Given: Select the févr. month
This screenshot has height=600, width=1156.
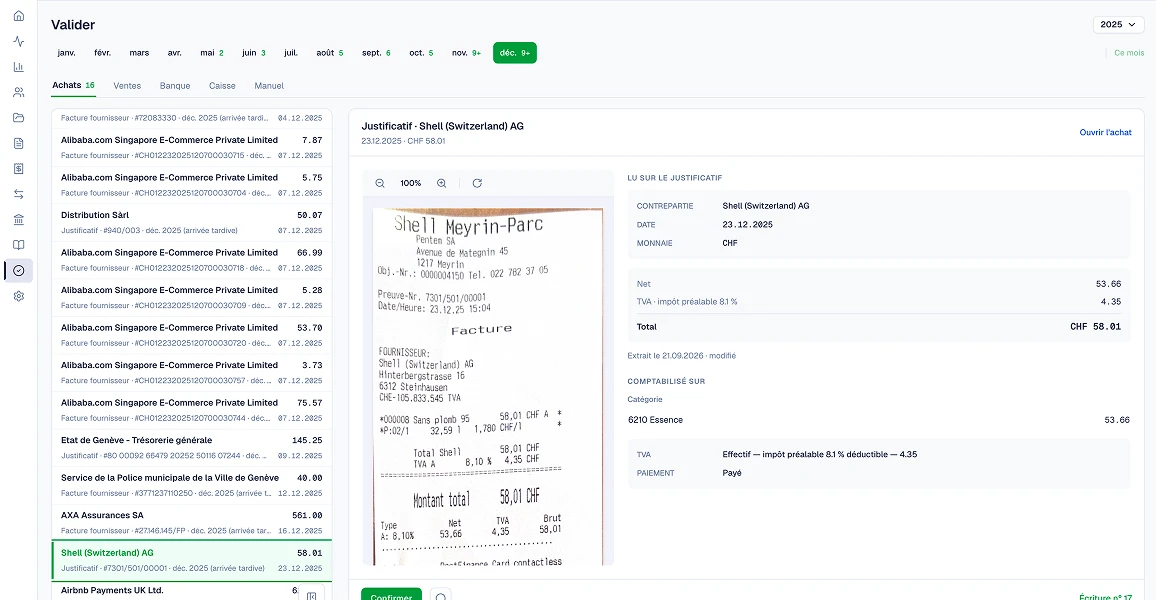Looking at the screenshot, I should point(102,53).
